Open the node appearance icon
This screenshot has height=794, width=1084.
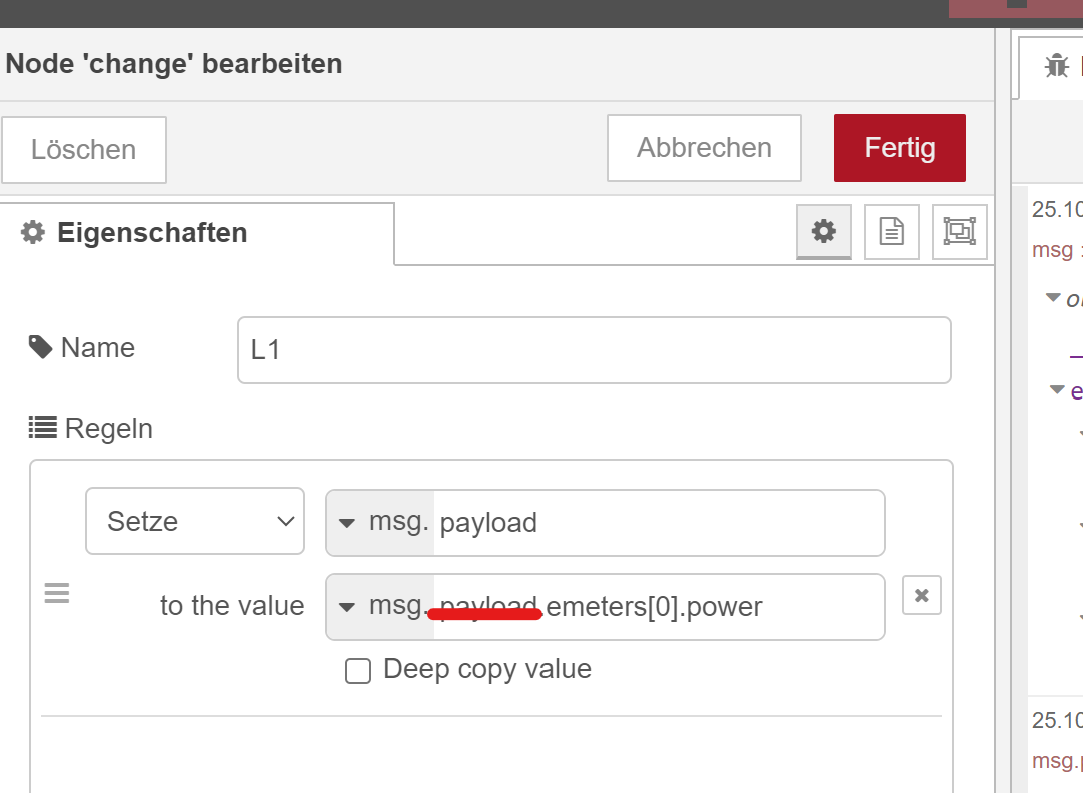(x=959, y=231)
